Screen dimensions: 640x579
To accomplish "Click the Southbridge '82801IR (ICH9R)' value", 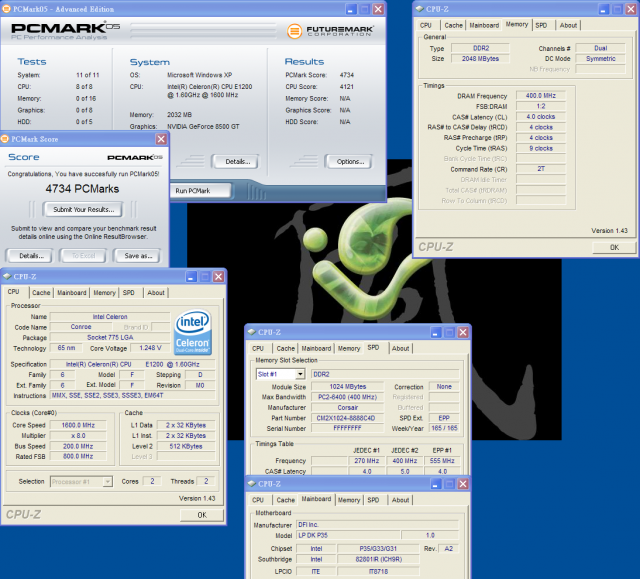I will (x=378, y=559).
